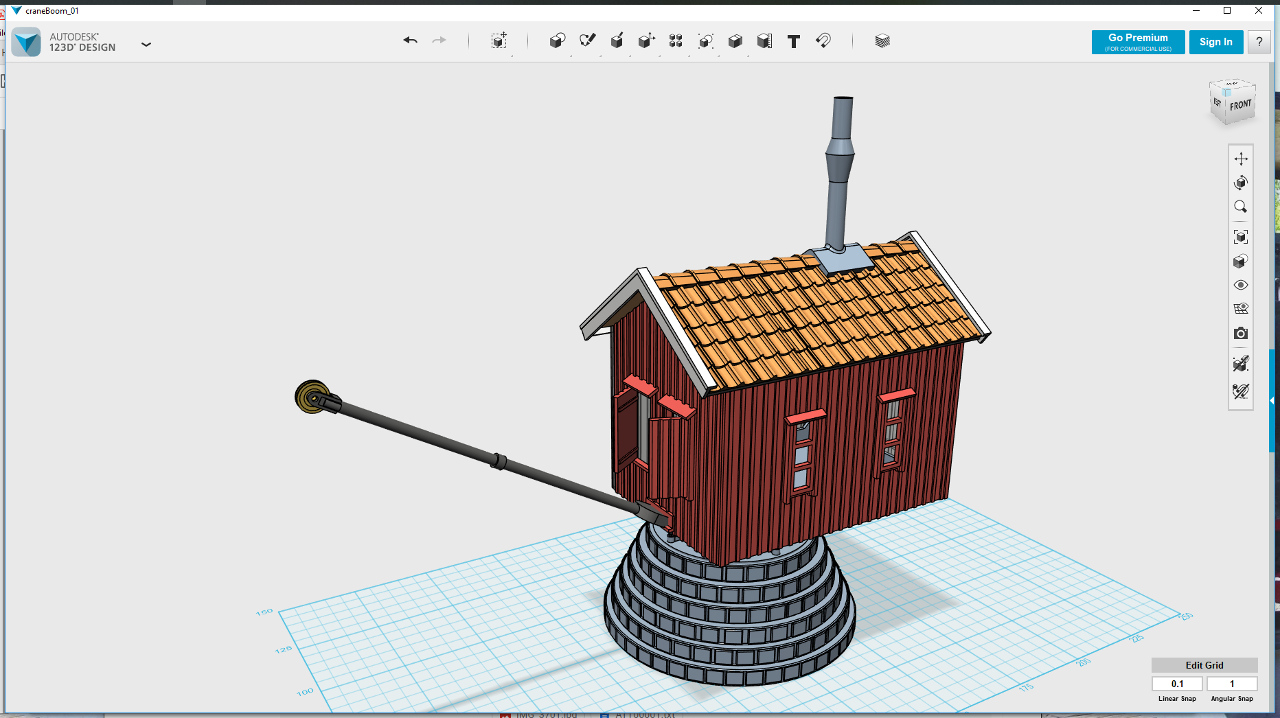Toggle grid visibility icon
This screenshot has width=1280, height=718.
(x=1241, y=309)
